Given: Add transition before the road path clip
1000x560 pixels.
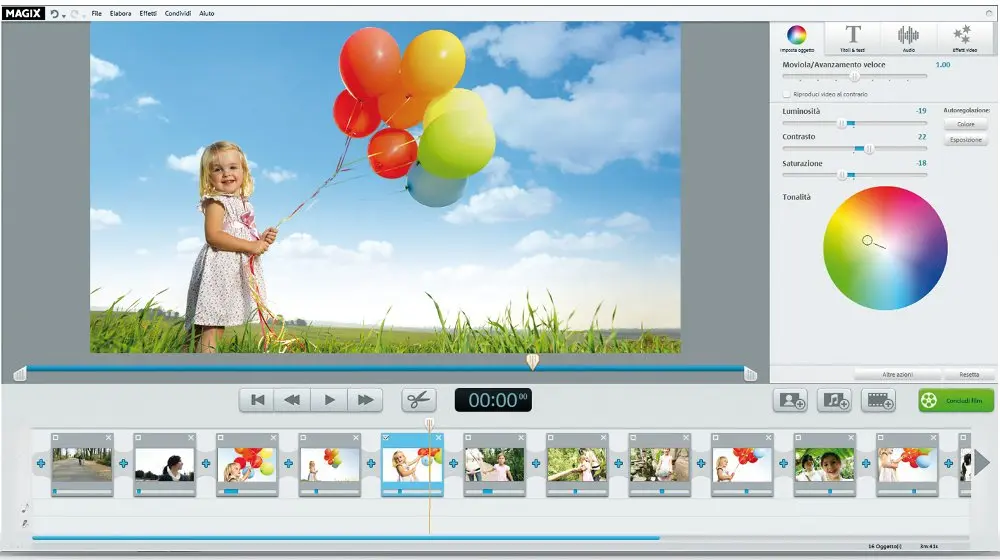Looking at the screenshot, I should point(41,464).
